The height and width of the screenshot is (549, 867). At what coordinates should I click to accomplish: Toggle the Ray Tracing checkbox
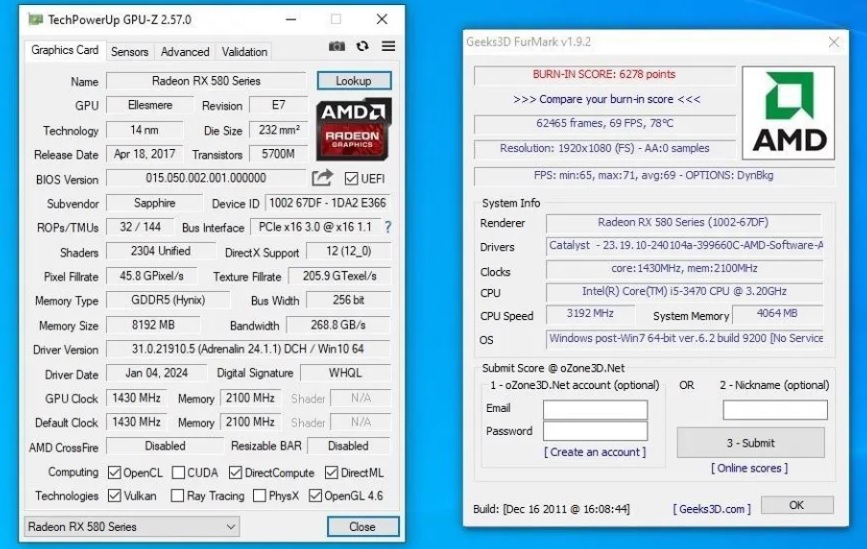[177, 495]
